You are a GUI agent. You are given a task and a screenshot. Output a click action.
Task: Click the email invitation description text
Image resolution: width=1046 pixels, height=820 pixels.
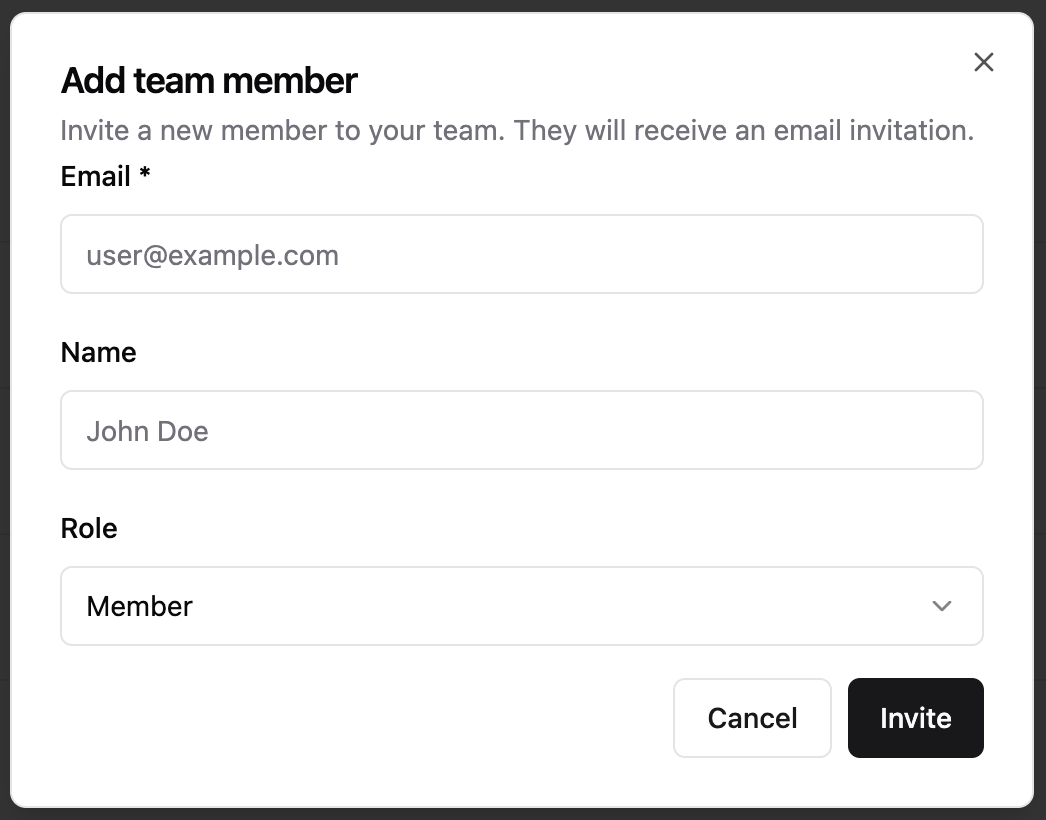517,130
